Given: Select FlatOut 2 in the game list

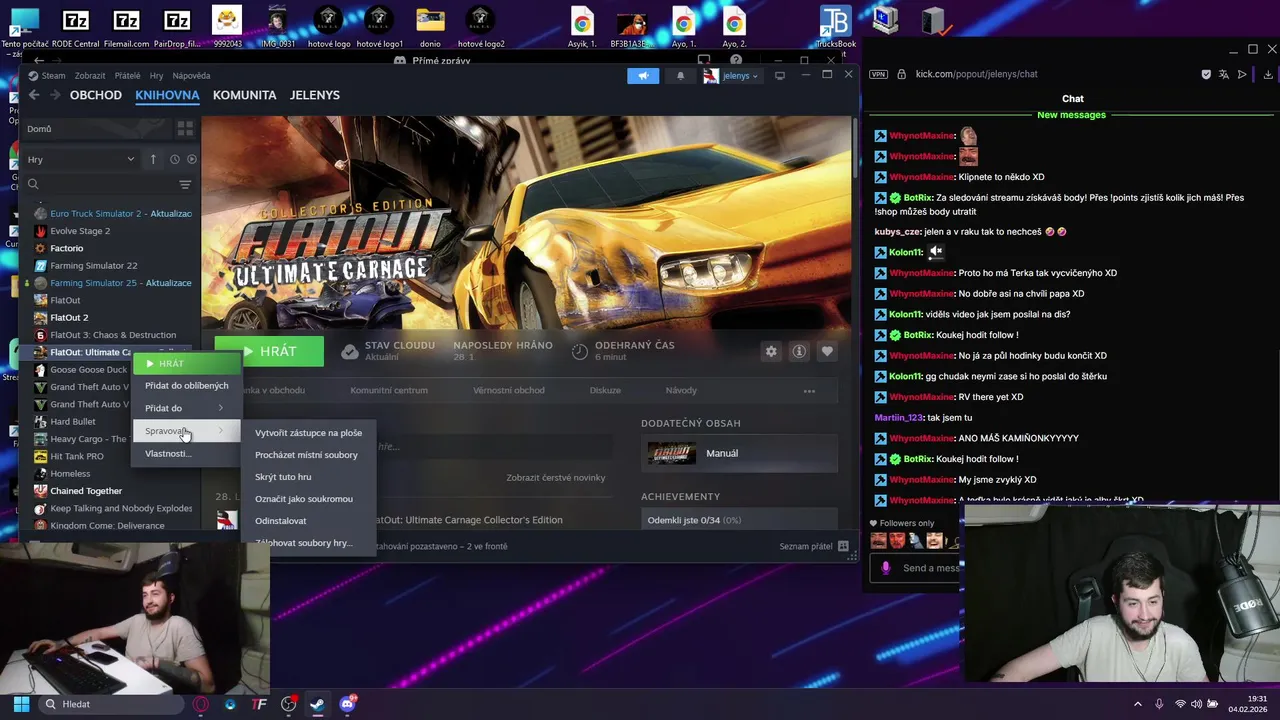Looking at the screenshot, I should click(69, 318).
